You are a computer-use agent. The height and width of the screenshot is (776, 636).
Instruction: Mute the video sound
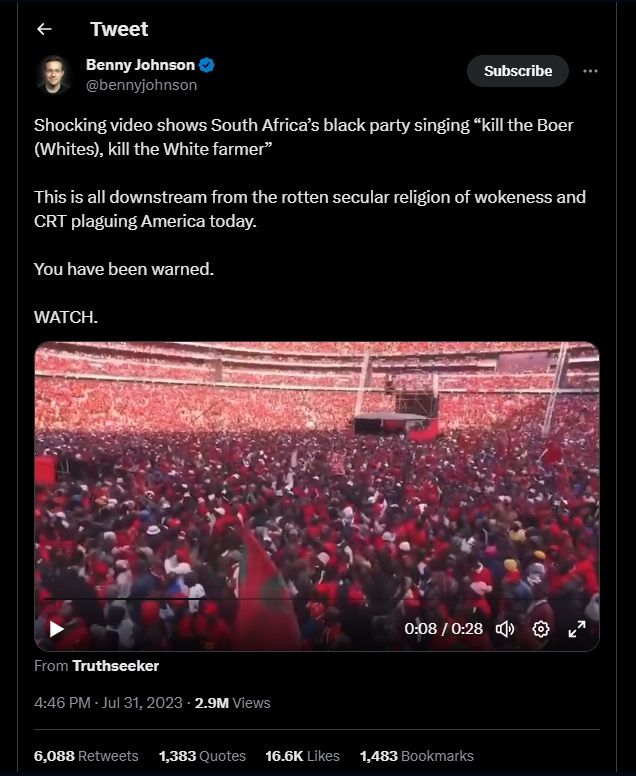pos(505,629)
